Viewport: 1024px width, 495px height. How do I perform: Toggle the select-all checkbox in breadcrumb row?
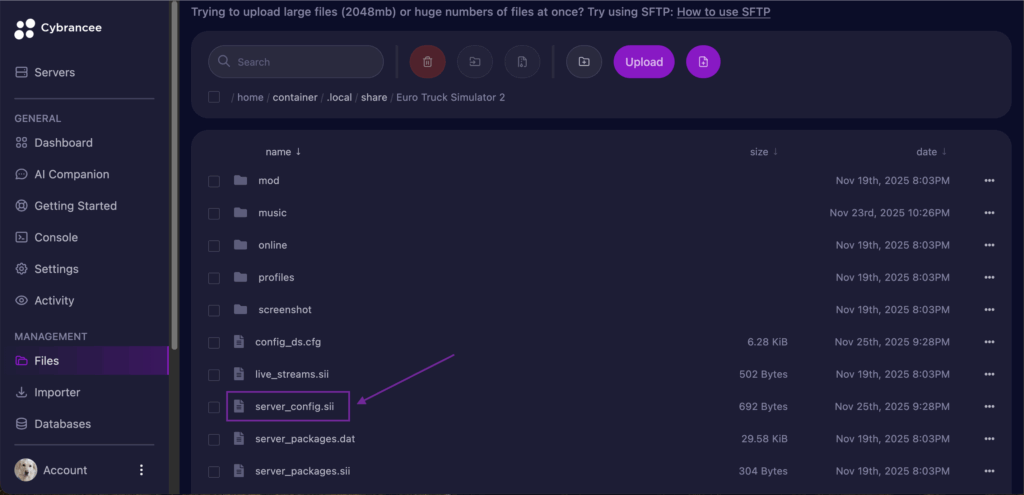point(214,97)
